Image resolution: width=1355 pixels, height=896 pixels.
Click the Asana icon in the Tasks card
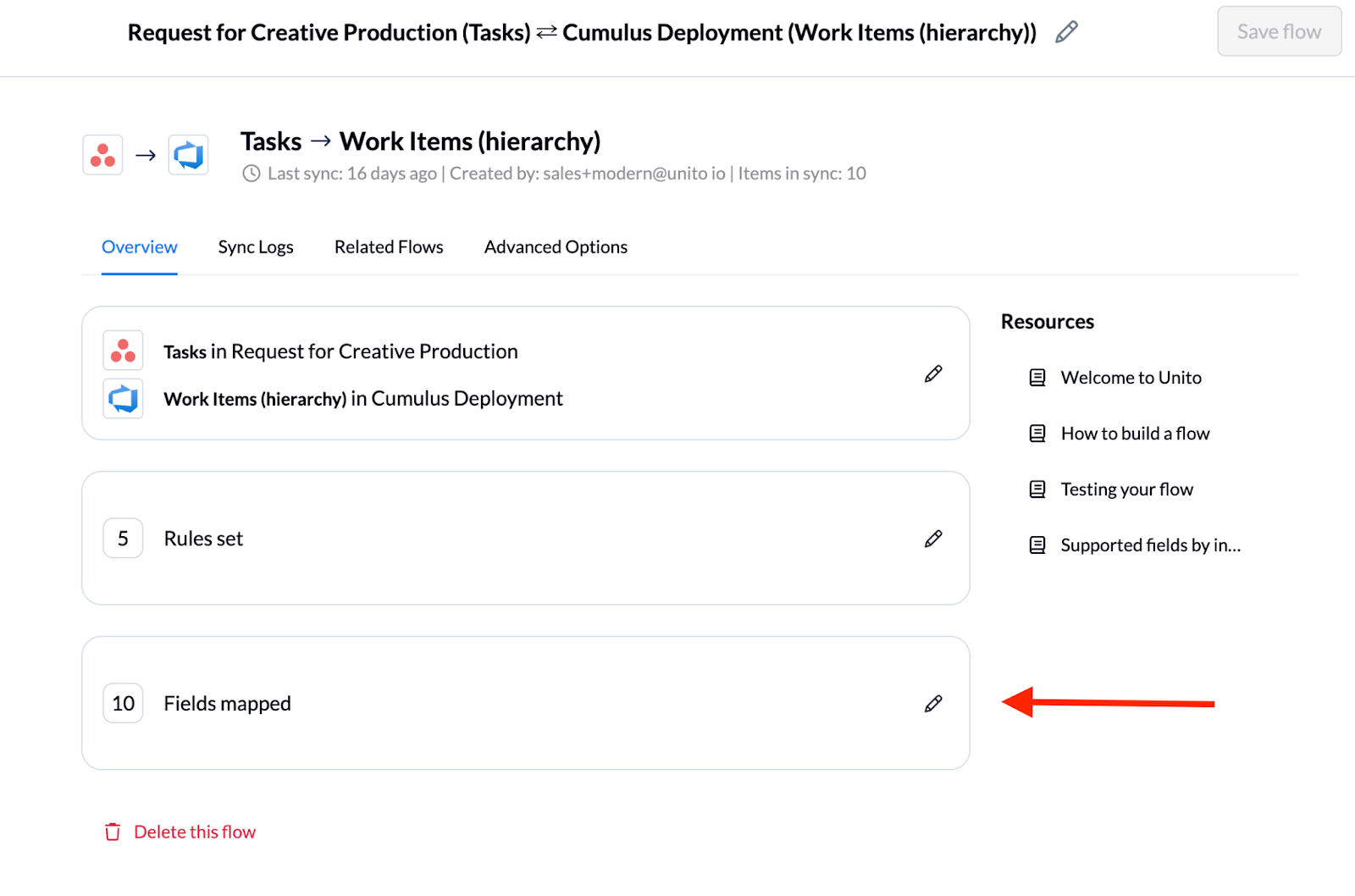[123, 351]
